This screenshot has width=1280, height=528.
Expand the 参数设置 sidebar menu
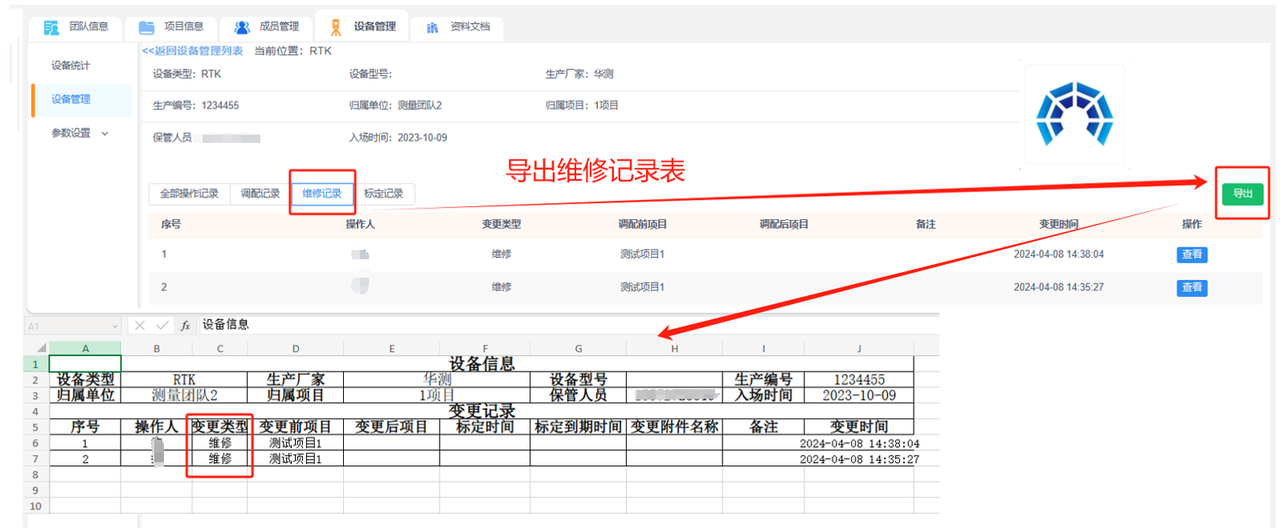(x=80, y=133)
